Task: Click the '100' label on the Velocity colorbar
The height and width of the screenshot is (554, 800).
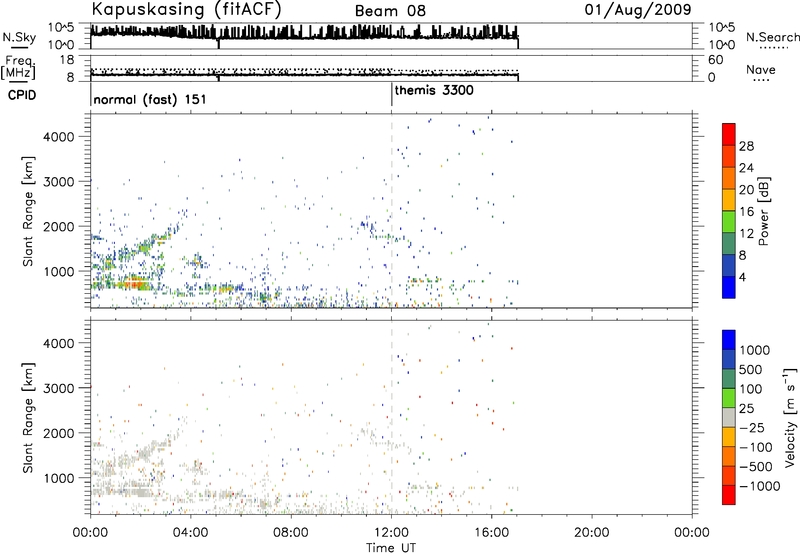Action: click(x=751, y=389)
